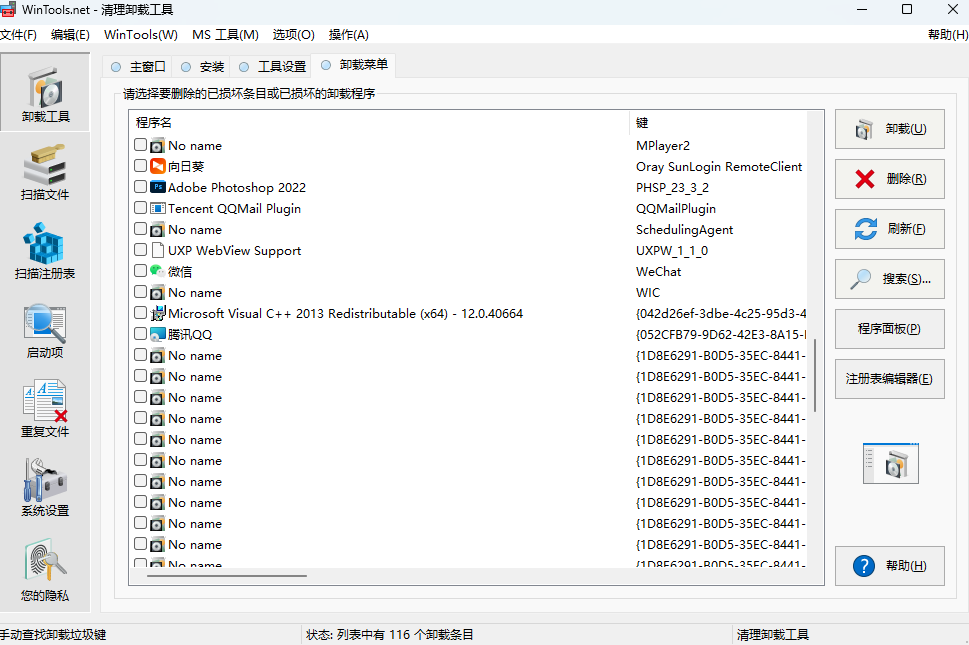Open the 系统设置 sidebar tool
This screenshot has width=969, height=645.
tap(45, 487)
